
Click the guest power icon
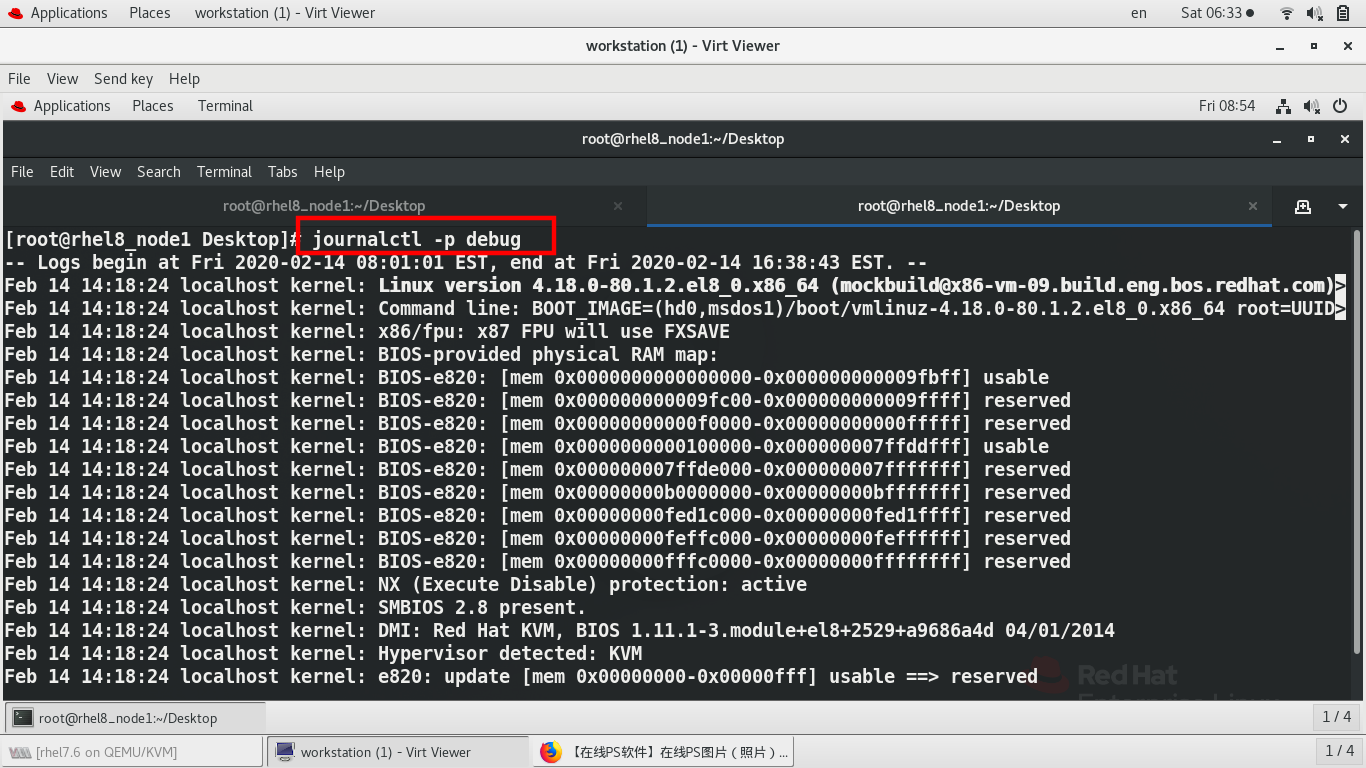coord(1340,106)
